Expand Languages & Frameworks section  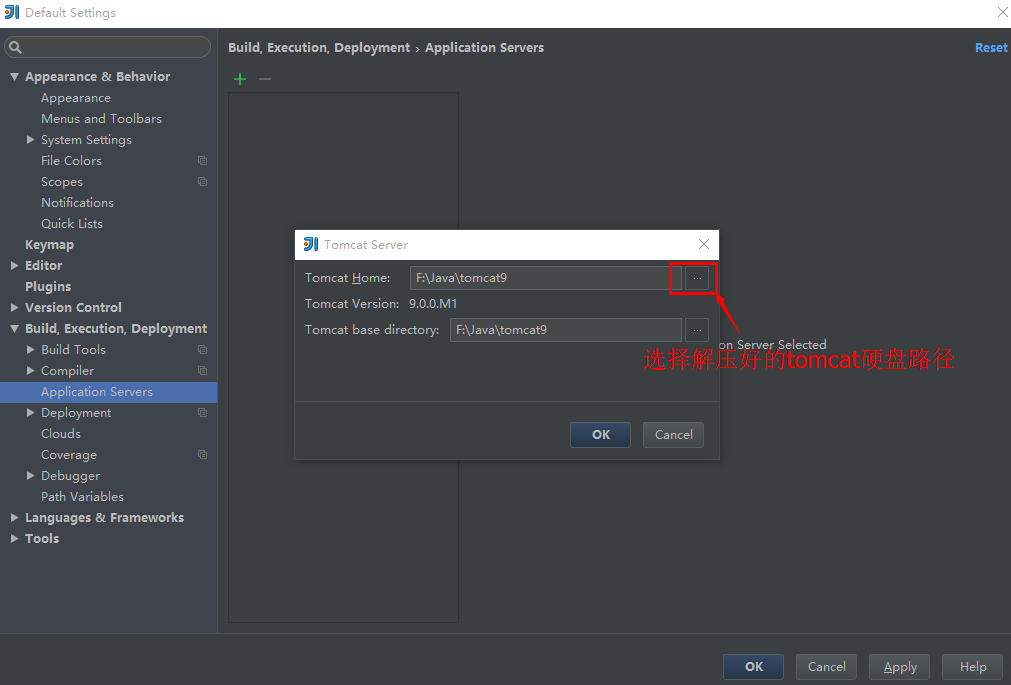14,517
